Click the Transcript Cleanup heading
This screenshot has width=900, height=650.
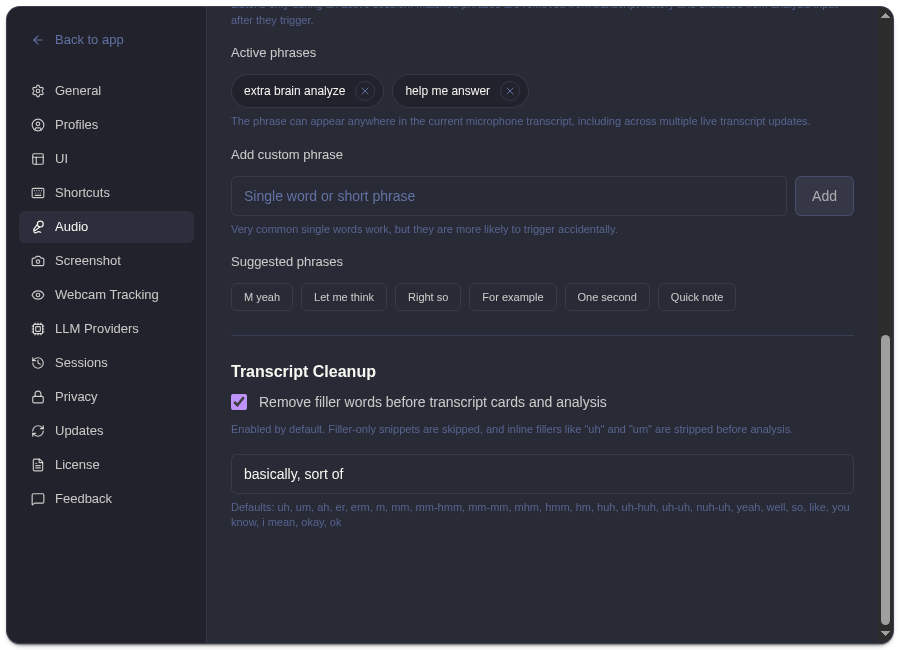303,372
